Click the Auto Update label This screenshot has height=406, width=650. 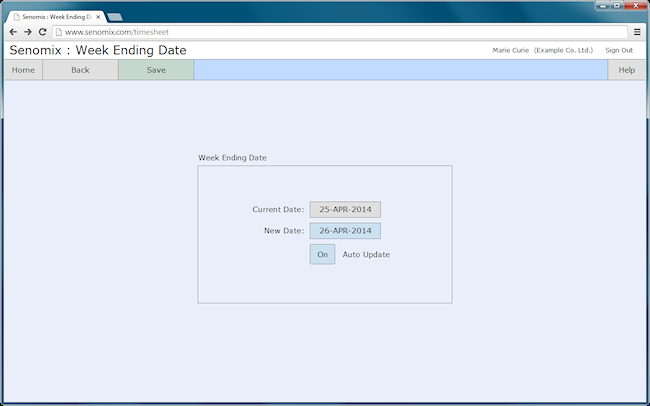coord(366,255)
